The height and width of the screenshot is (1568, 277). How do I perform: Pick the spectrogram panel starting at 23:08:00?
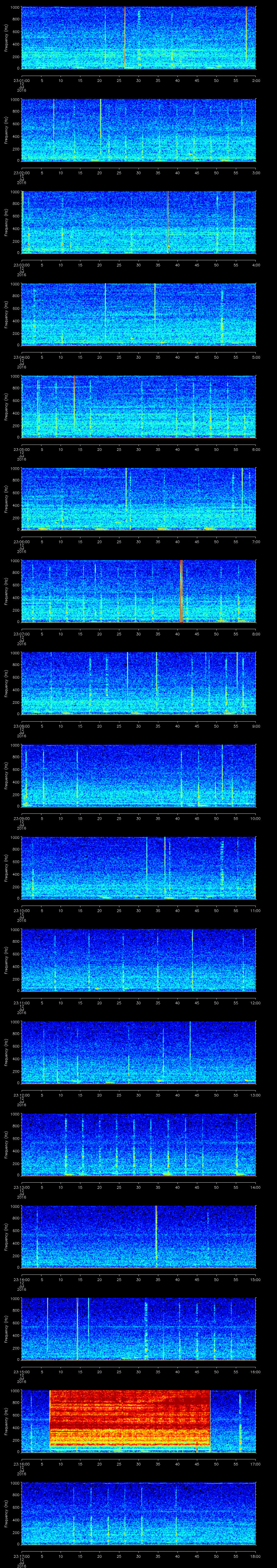pyautogui.click(x=139, y=683)
